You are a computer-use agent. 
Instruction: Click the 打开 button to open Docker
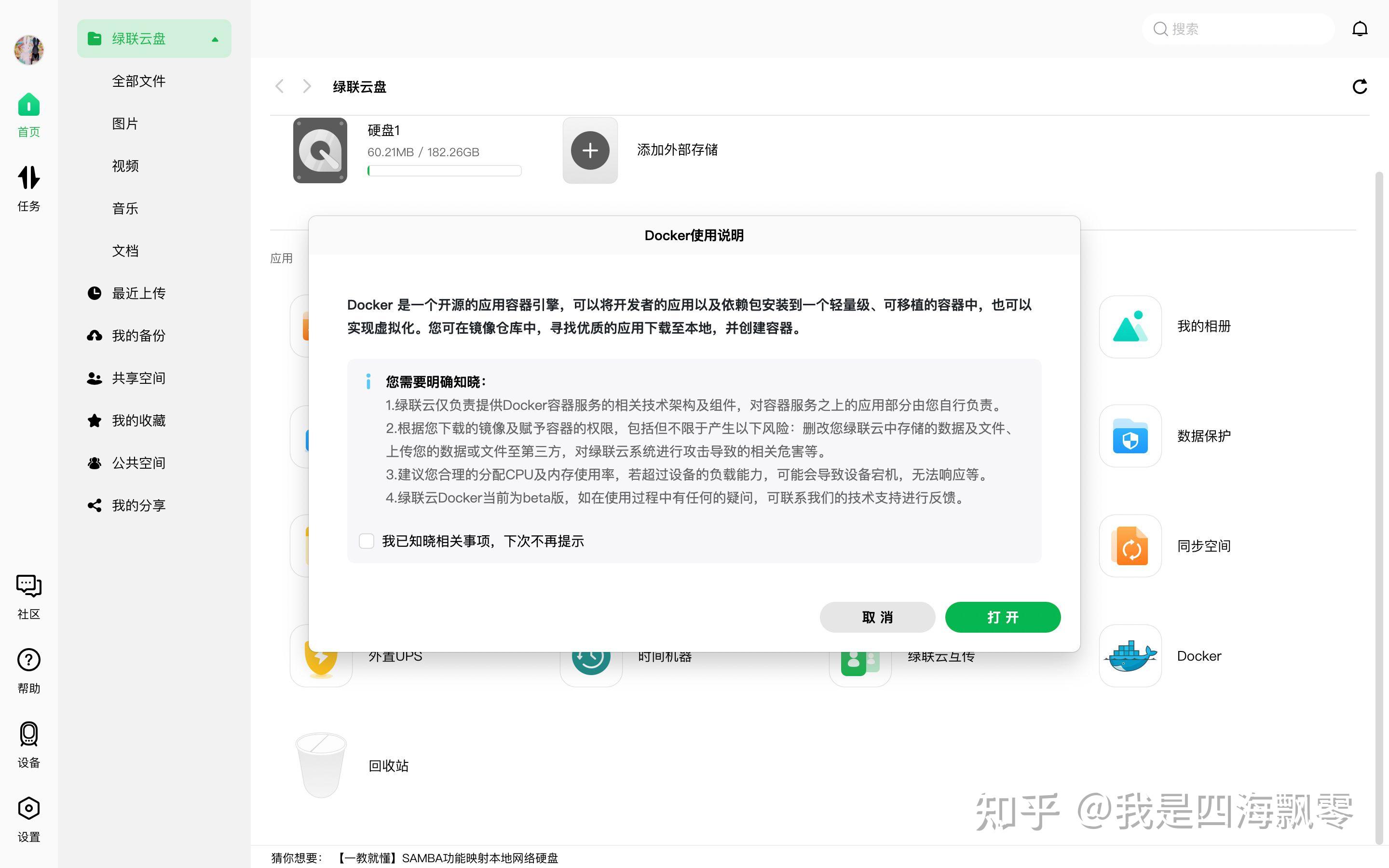1002,617
